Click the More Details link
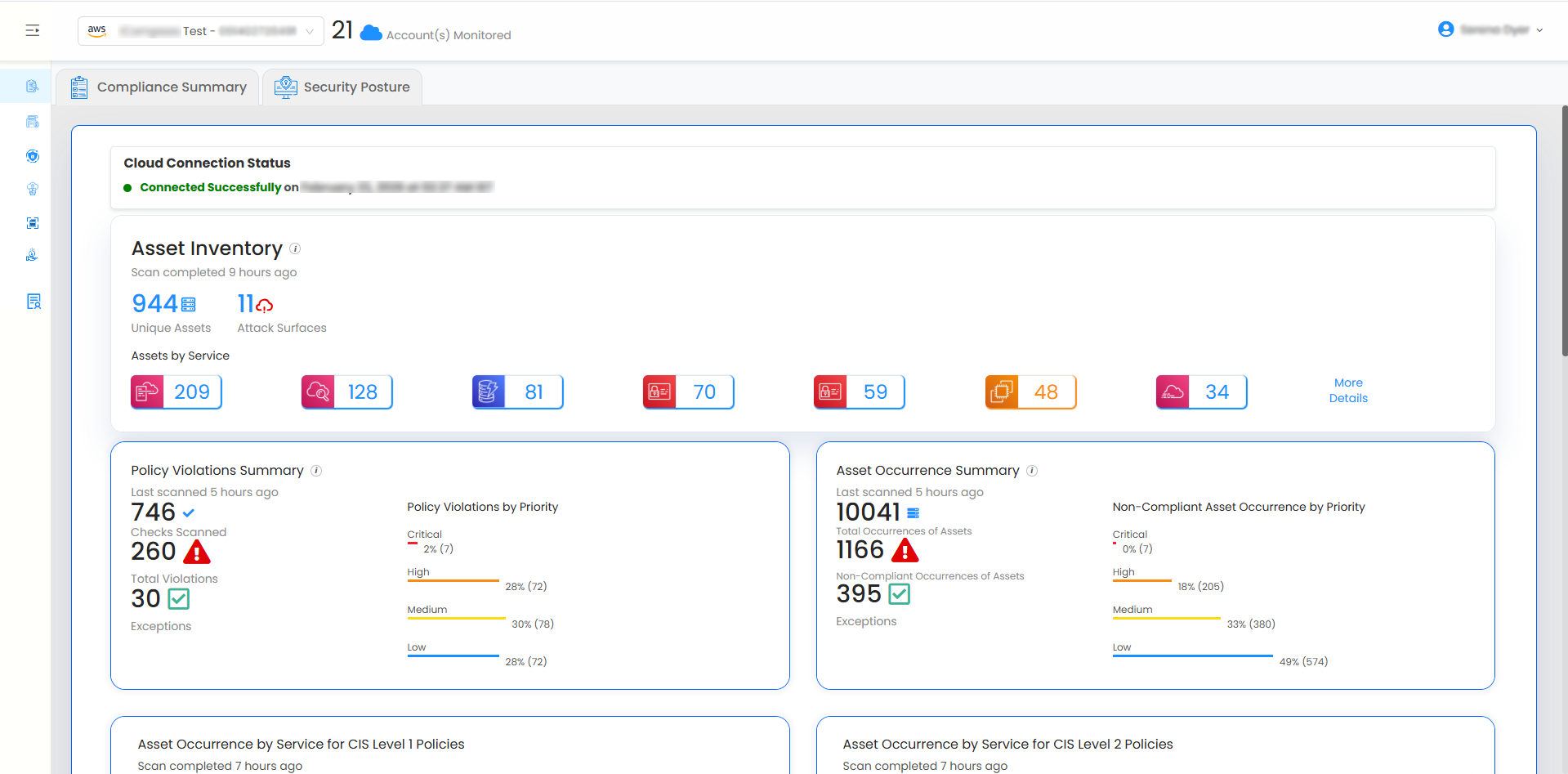This screenshot has width=1568, height=774. (x=1347, y=391)
